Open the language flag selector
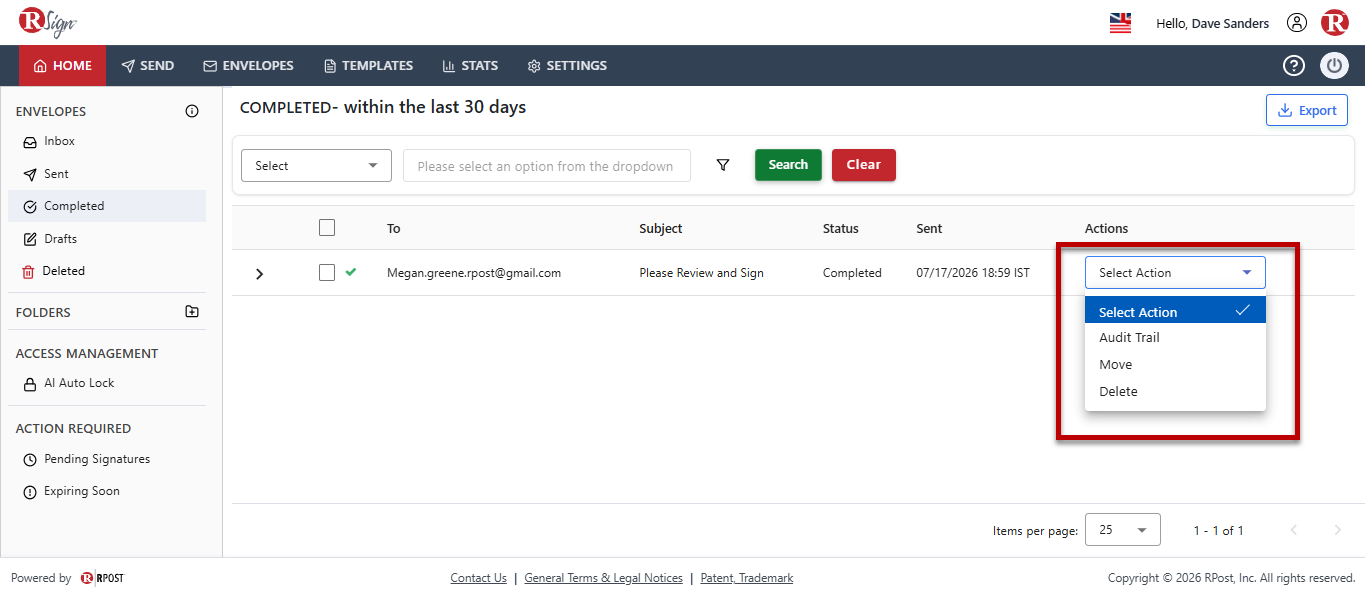The image size is (1365, 595). pos(1120,23)
